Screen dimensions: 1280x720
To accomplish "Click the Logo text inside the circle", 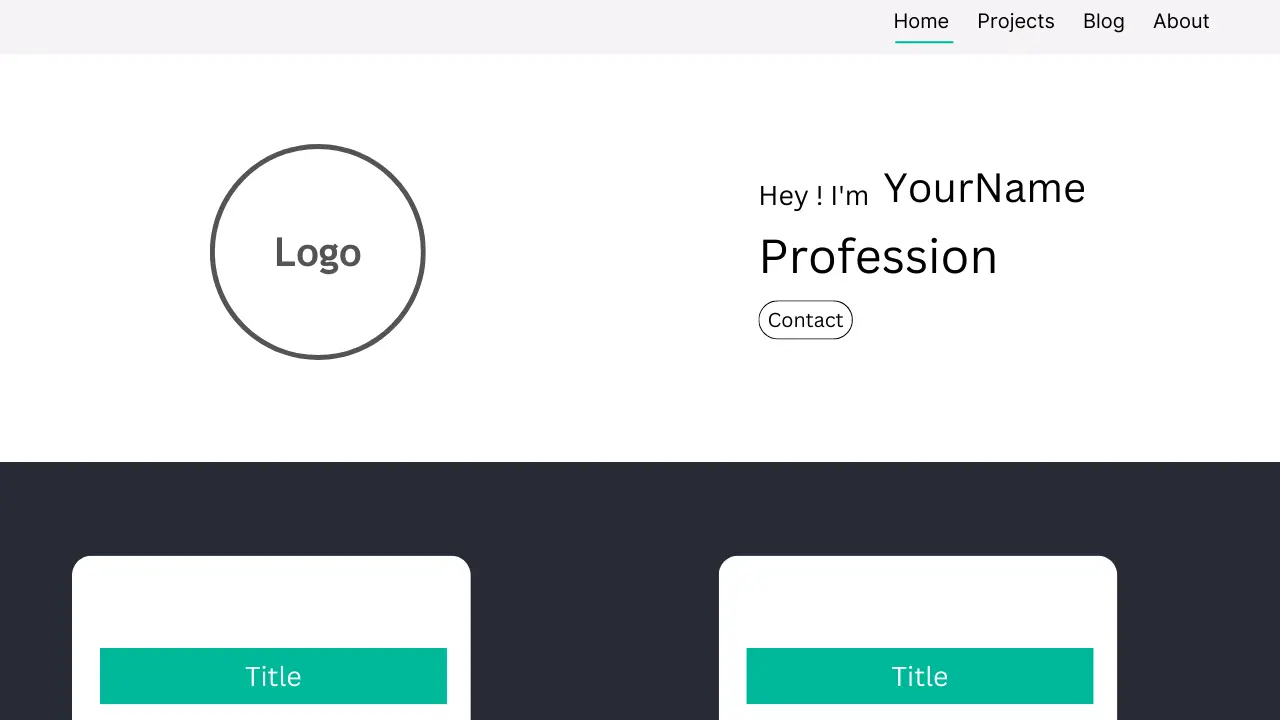I will [317, 252].
